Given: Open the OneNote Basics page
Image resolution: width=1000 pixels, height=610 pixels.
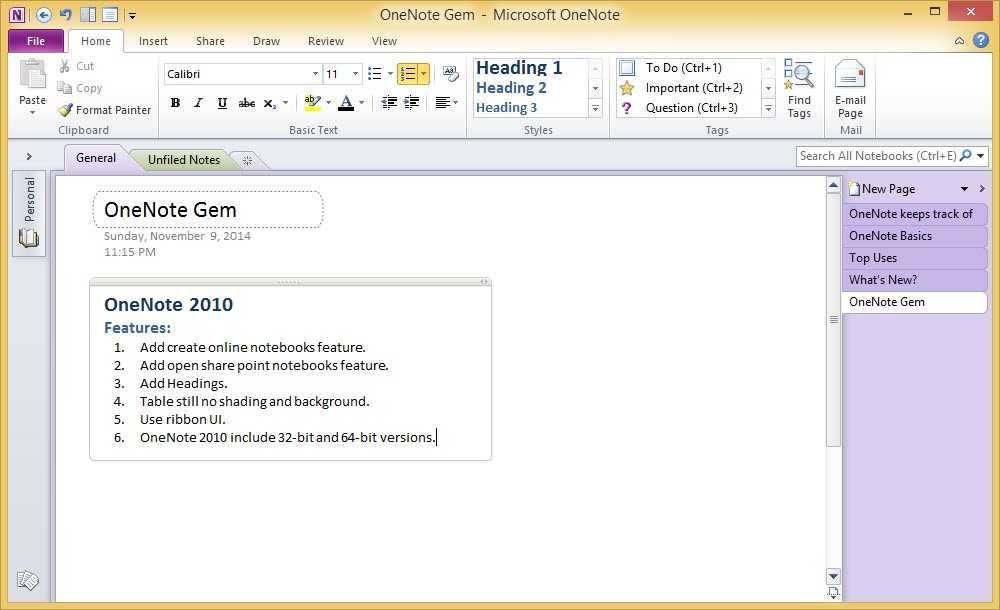Looking at the screenshot, I should (890, 236).
